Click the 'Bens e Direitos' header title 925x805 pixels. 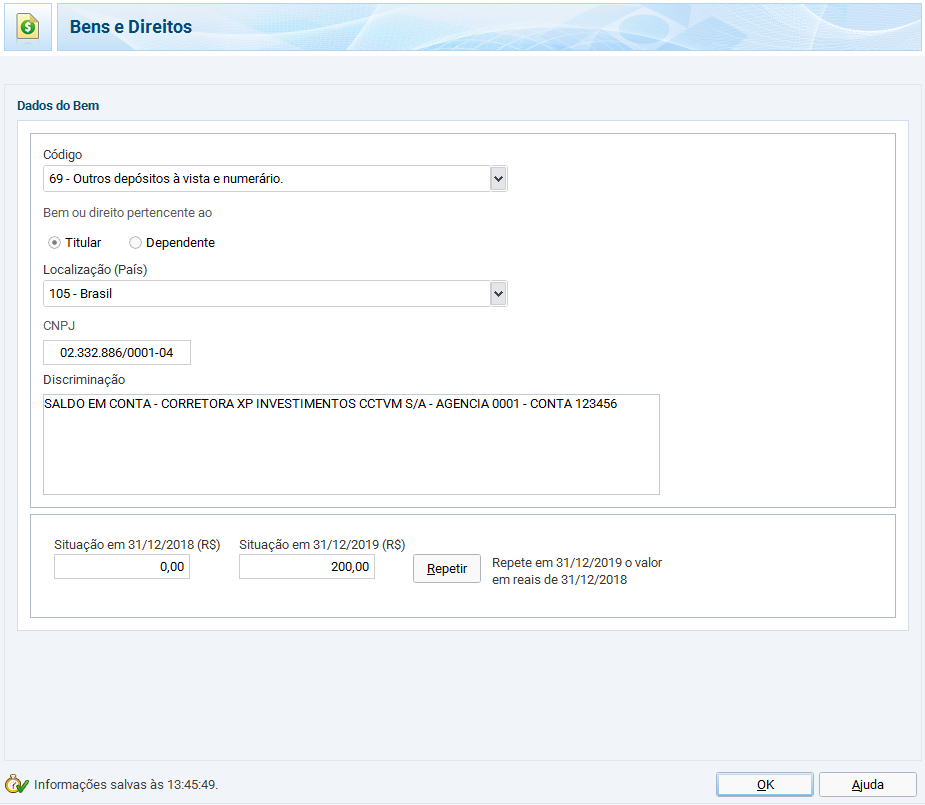(131, 27)
